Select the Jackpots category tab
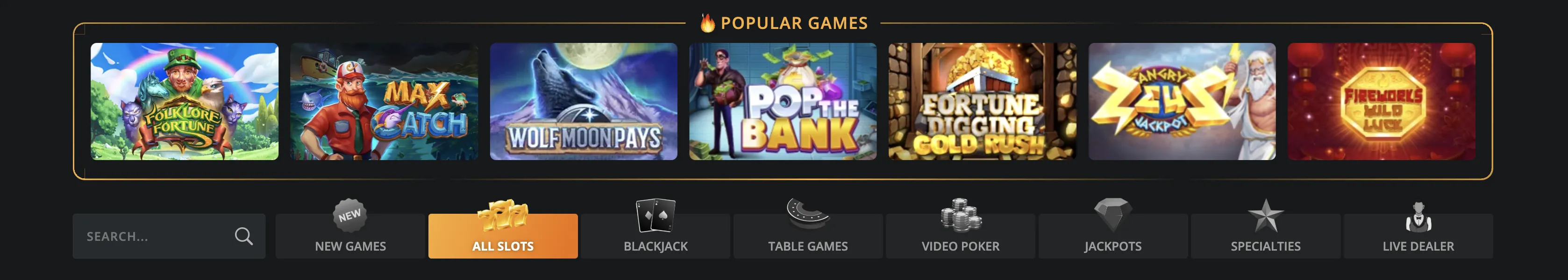 1113,236
